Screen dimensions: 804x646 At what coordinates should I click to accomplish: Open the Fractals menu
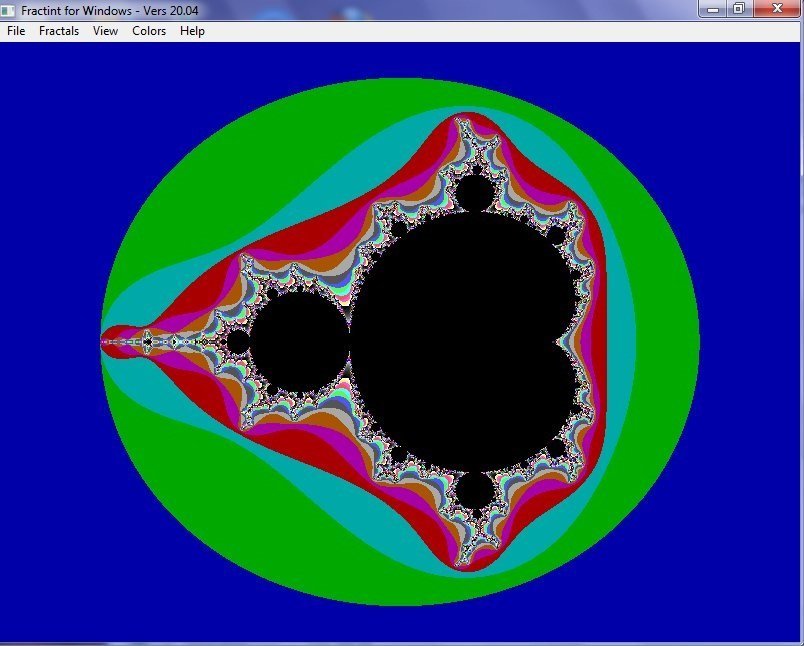[x=59, y=31]
